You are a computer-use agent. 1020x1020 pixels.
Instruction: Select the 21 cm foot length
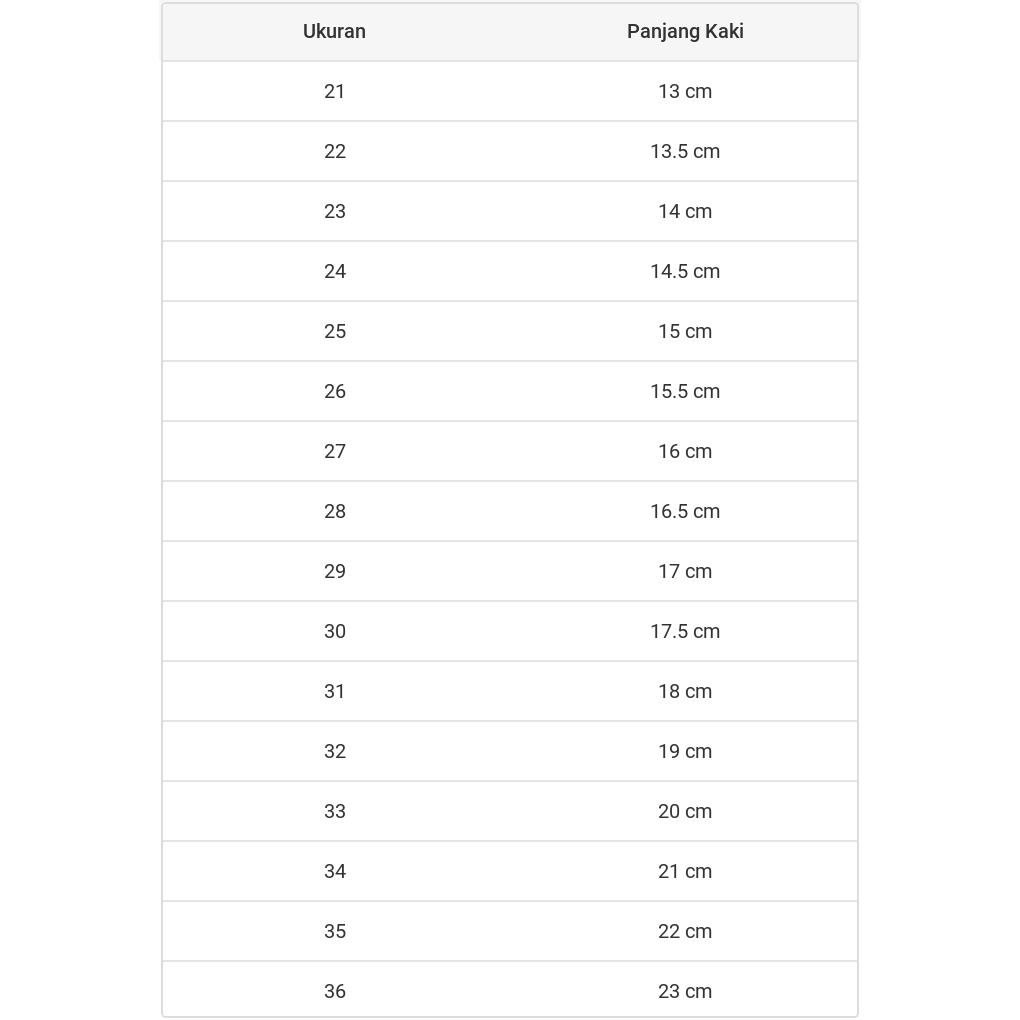click(685, 871)
